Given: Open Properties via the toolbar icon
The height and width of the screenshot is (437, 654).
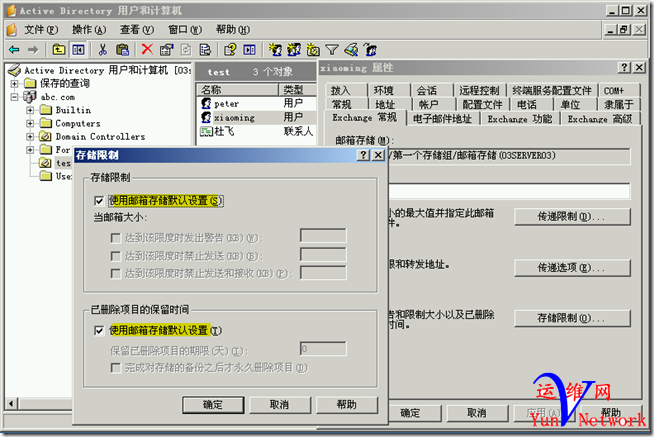Looking at the screenshot, I should coord(166,50).
